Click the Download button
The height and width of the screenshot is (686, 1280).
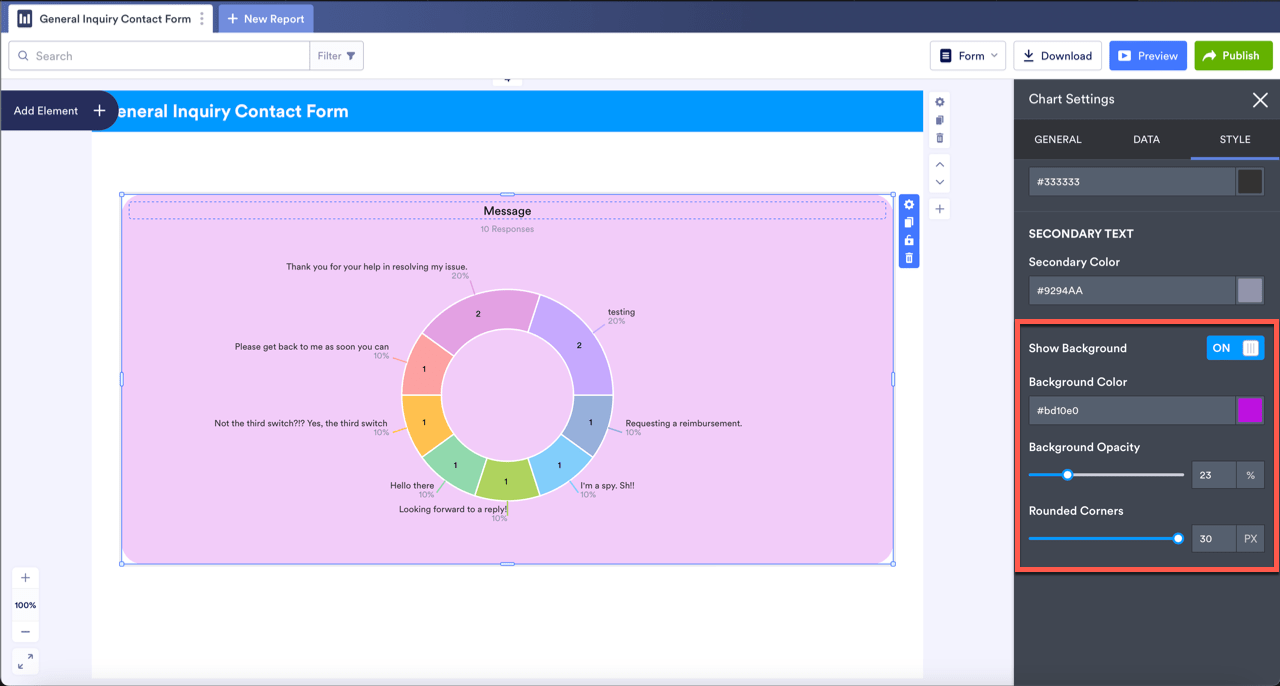click(x=1057, y=56)
